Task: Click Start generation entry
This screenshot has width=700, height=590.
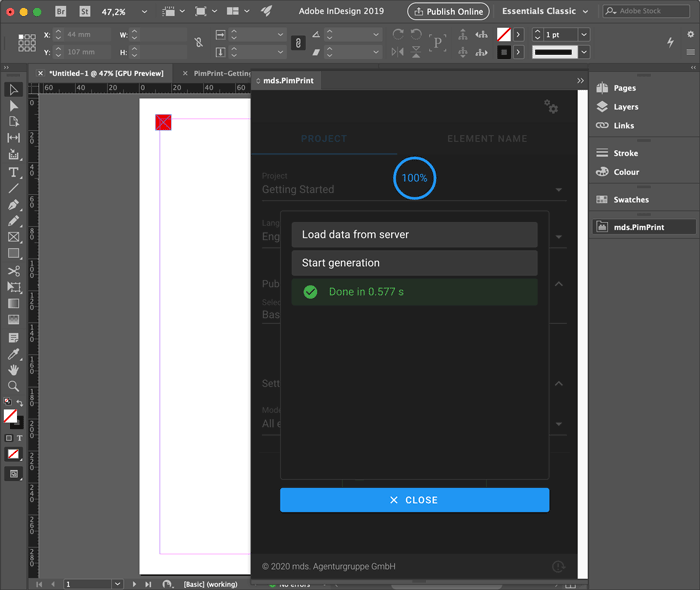Action: [x=414, y=263]
